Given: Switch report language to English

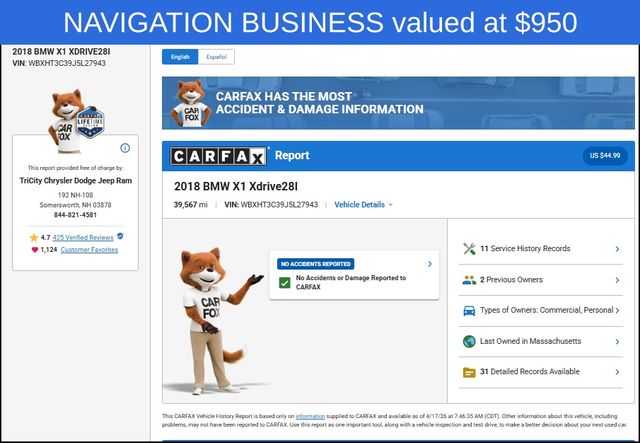Looking at the screenshot, I should pos(180,57).
